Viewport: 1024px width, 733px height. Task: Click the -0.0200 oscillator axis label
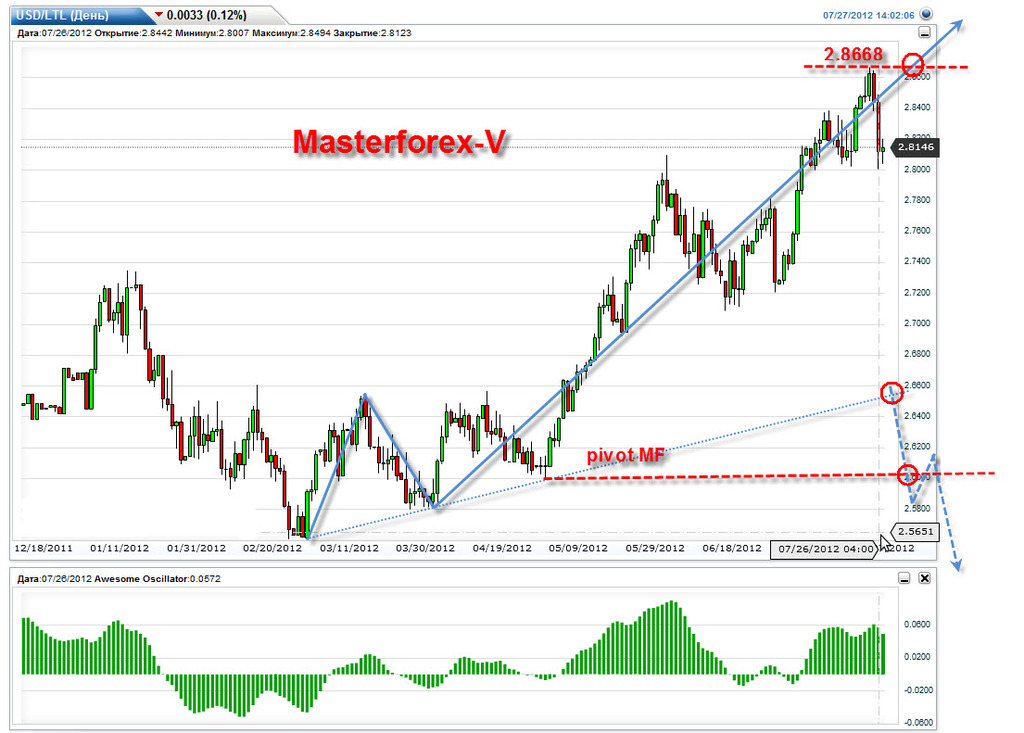918,690
